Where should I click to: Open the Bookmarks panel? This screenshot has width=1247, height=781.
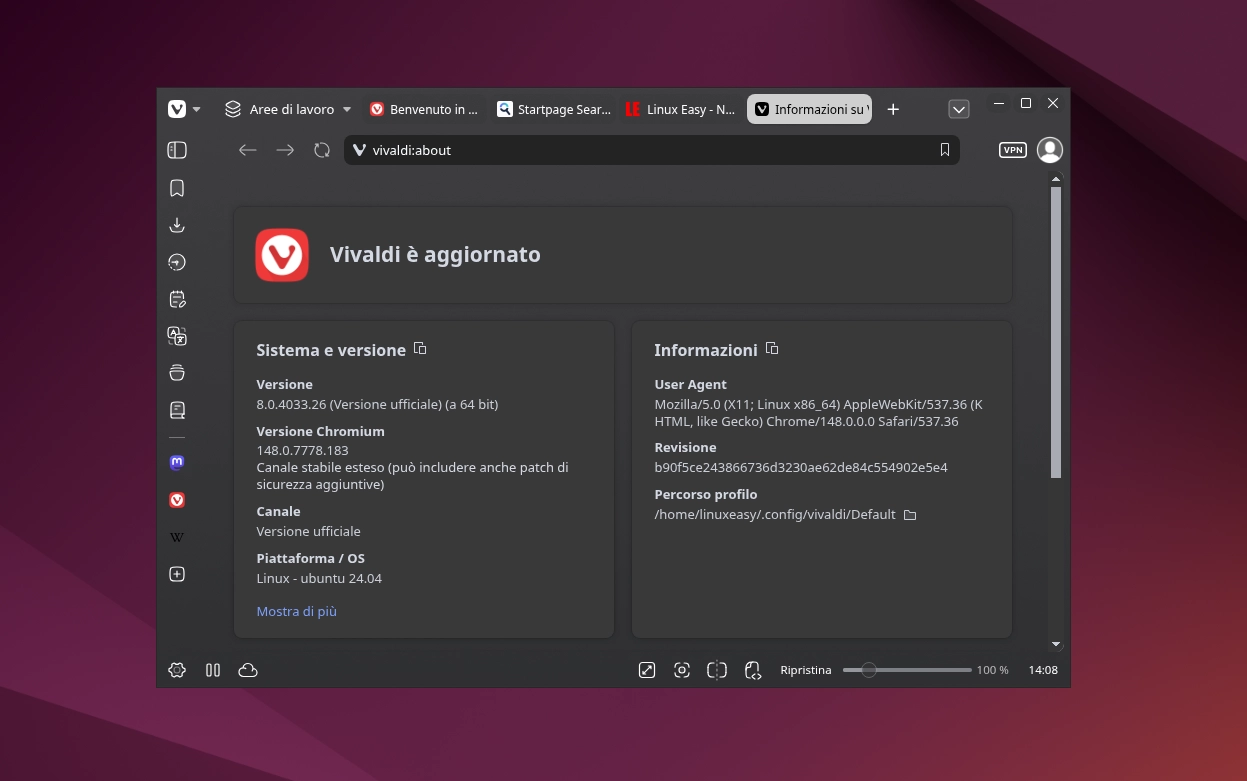click(177, 188)
